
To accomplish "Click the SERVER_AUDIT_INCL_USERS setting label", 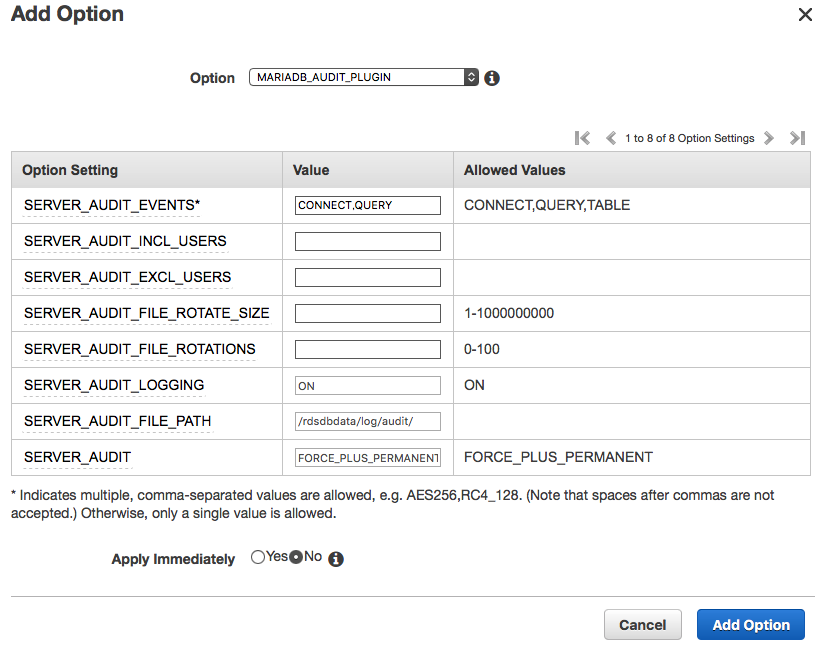I will pos(125,241).
